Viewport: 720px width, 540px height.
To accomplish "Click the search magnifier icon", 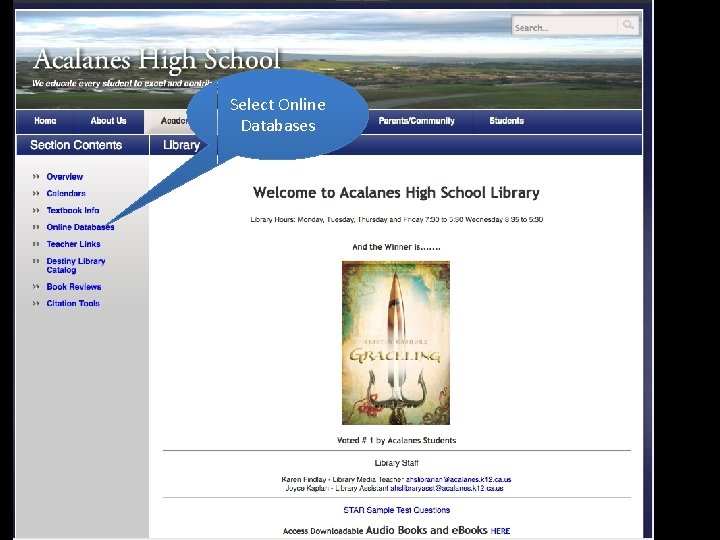I will tap(628, 25).
